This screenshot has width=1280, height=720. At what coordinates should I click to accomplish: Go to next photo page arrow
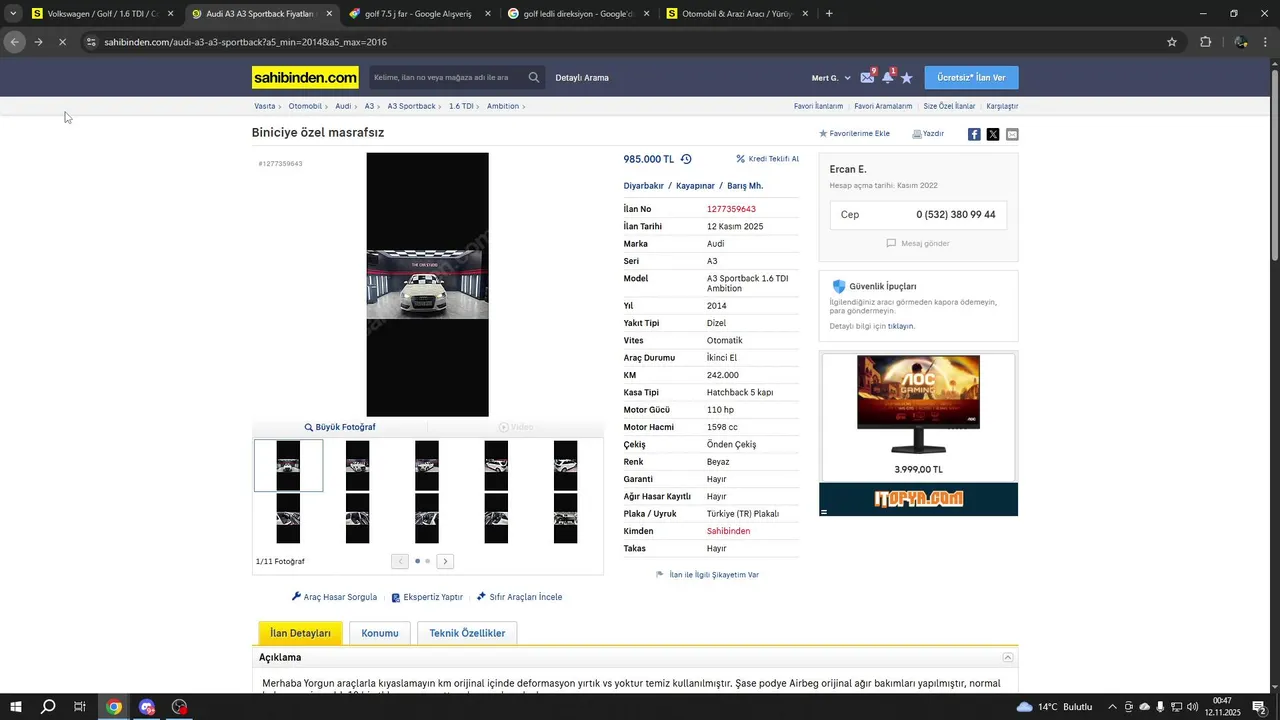pos(445,561)
